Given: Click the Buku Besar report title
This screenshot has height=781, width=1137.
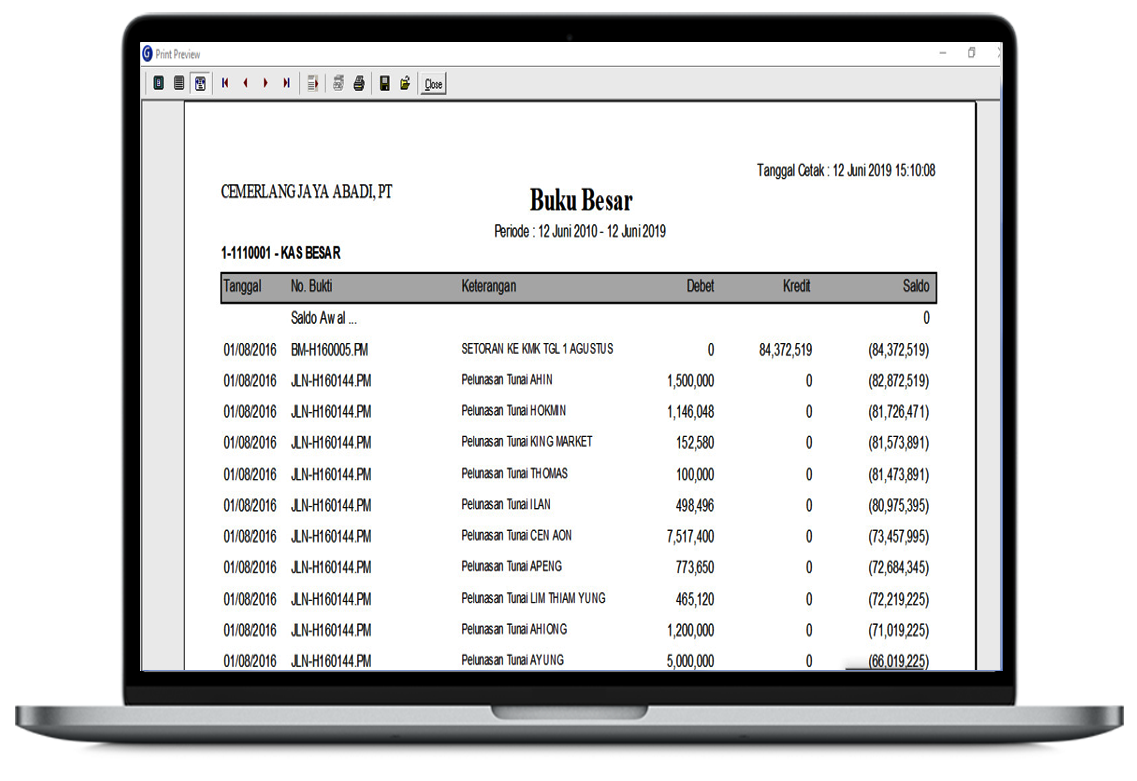Looking at the screenshot, I should tap(580, 200).
